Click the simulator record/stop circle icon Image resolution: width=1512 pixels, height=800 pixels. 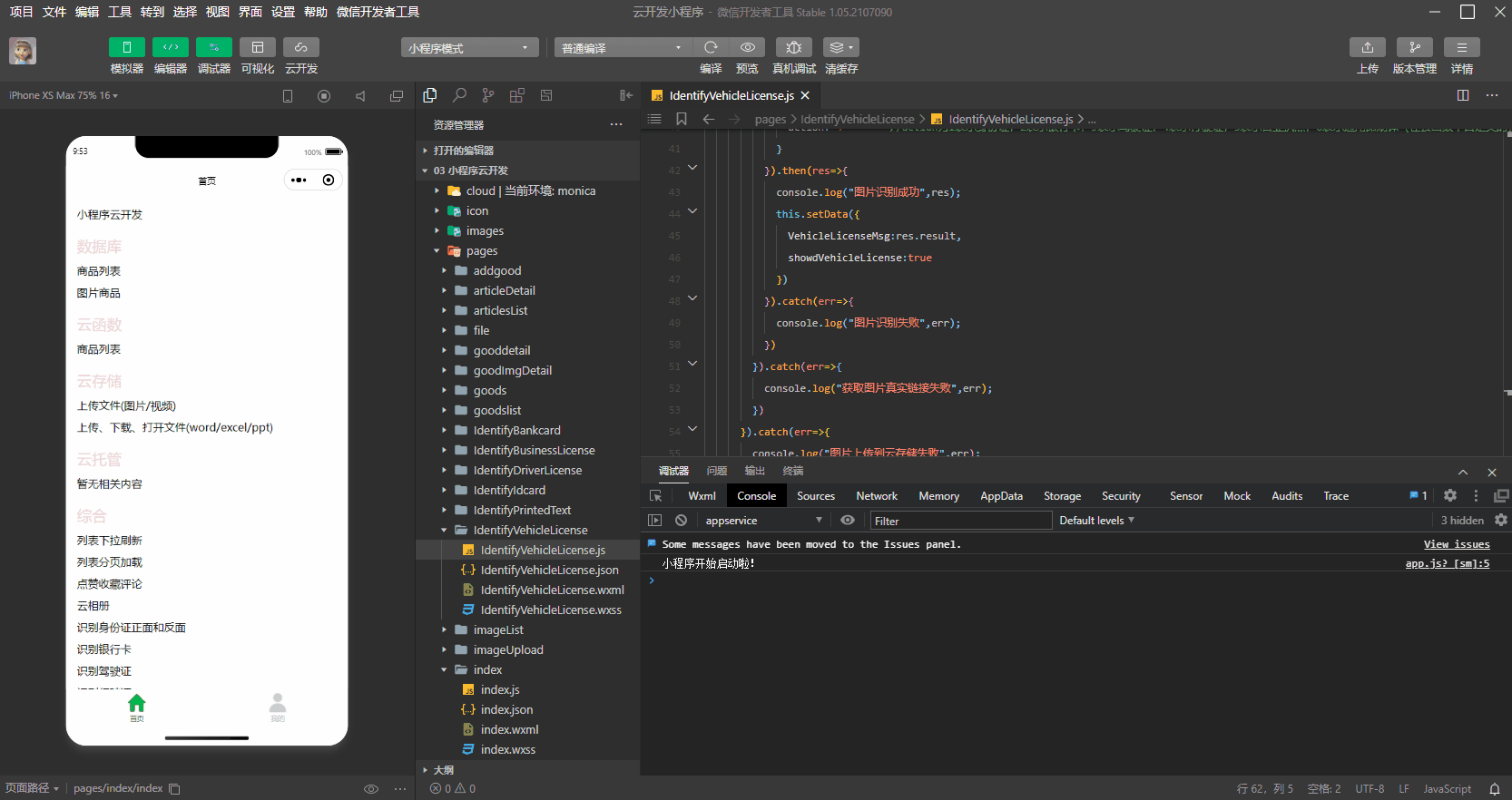(324, 95)
